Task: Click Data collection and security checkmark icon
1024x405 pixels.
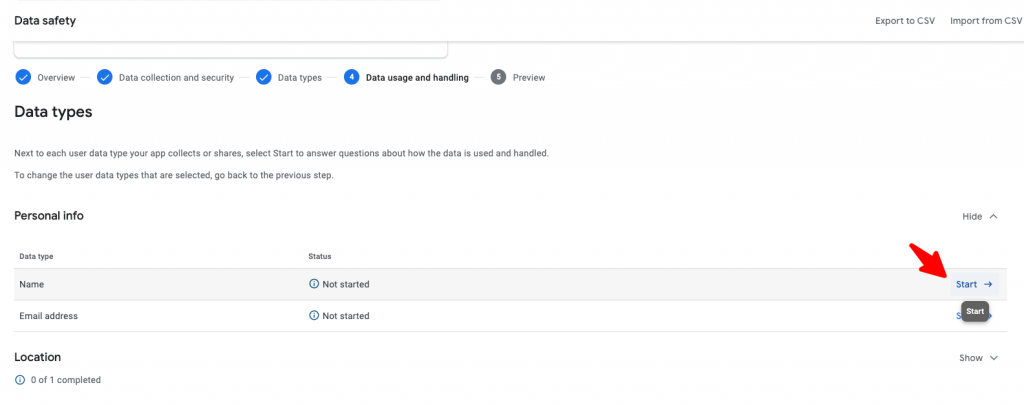Action: [104, 78]
